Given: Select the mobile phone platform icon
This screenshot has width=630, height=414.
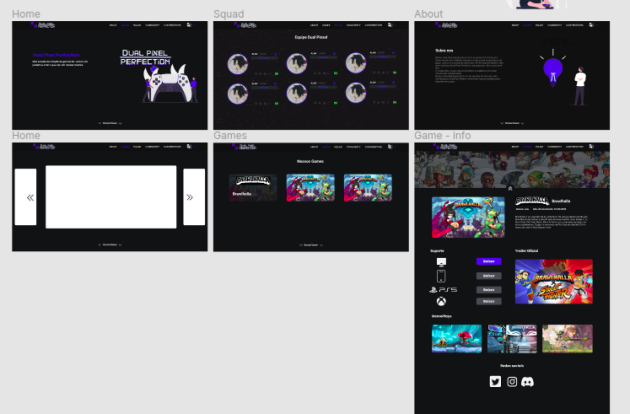Looking at the screenshot, I should (x=441, y=276).
